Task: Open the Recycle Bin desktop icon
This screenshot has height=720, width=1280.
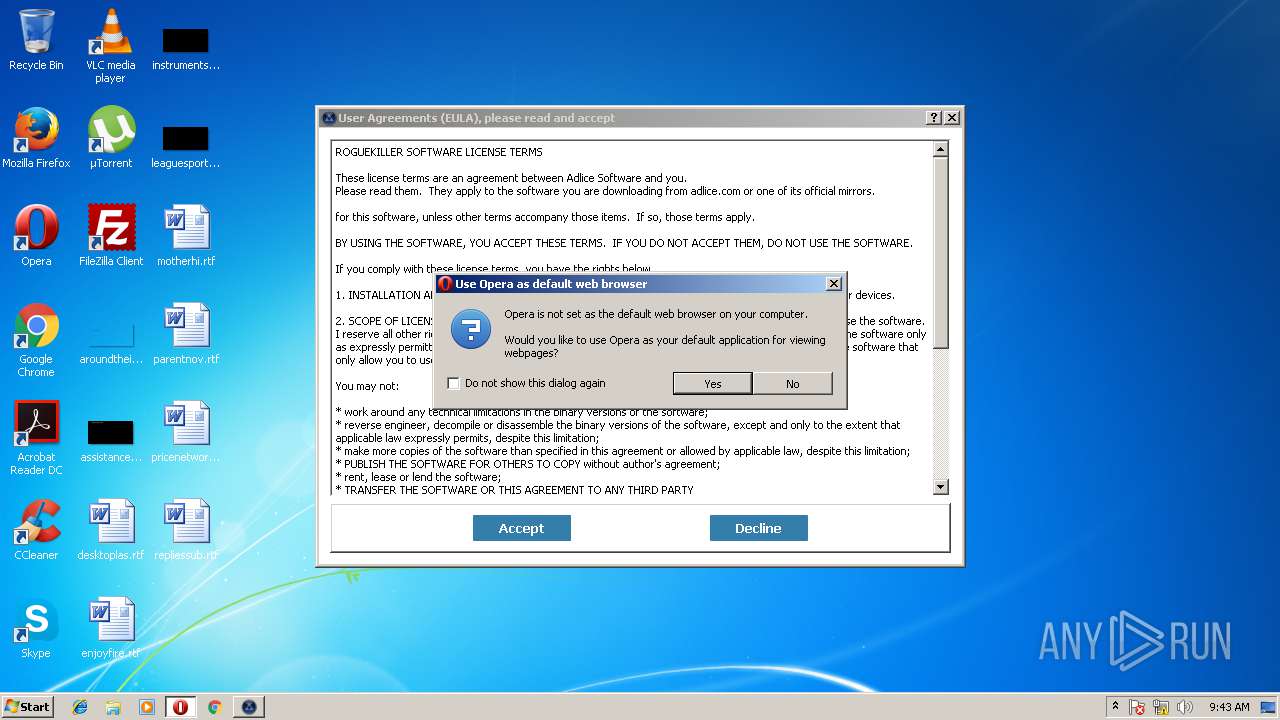Action: point(36,41)
